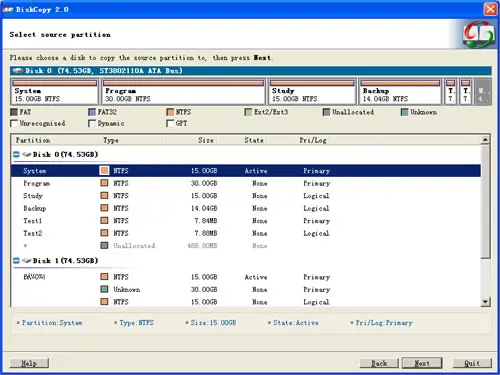
Task: Select the Unallocated 488.80MB row
Action: pos(246,245)
